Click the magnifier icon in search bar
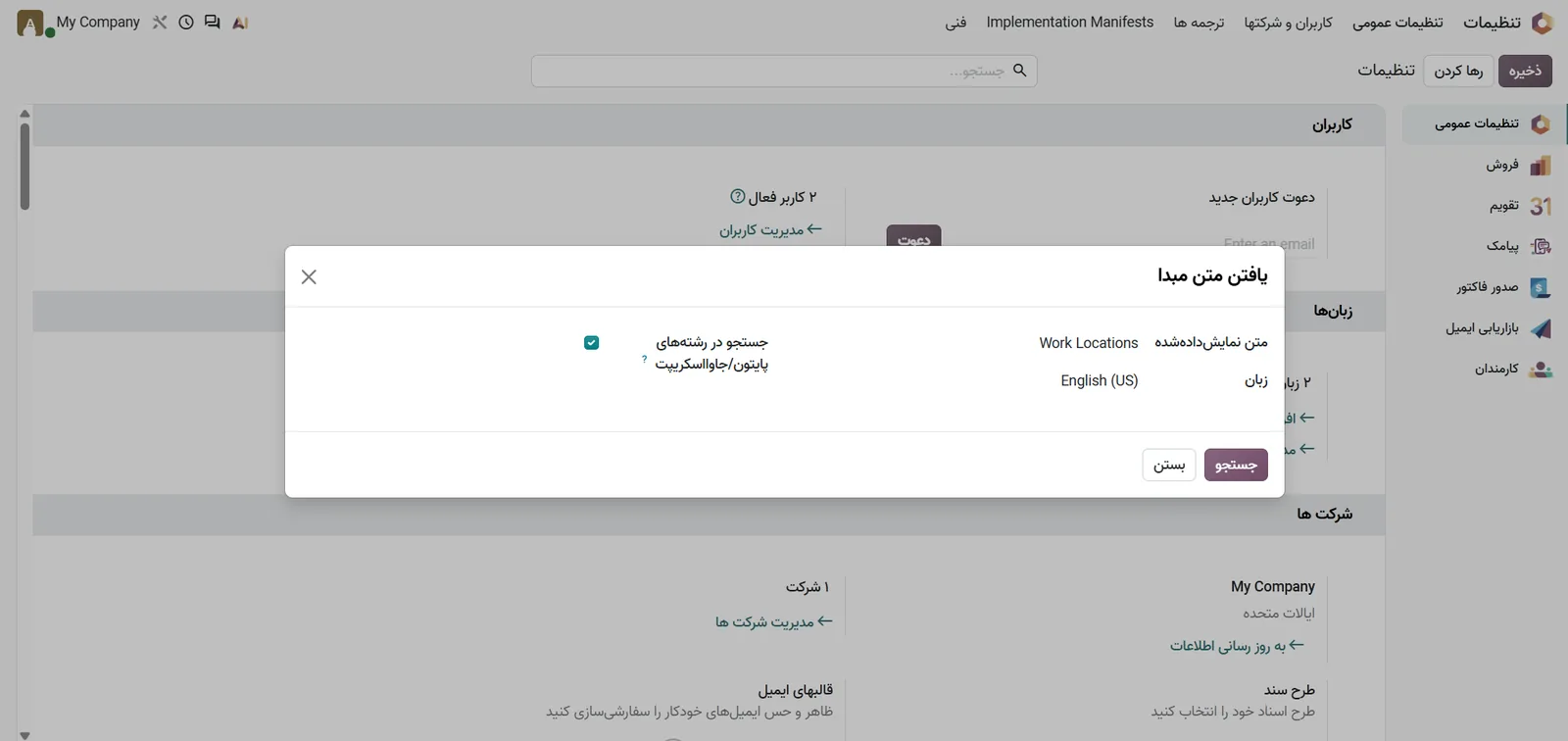This screenshot has height=741, width=1568. click(1019, 71)
